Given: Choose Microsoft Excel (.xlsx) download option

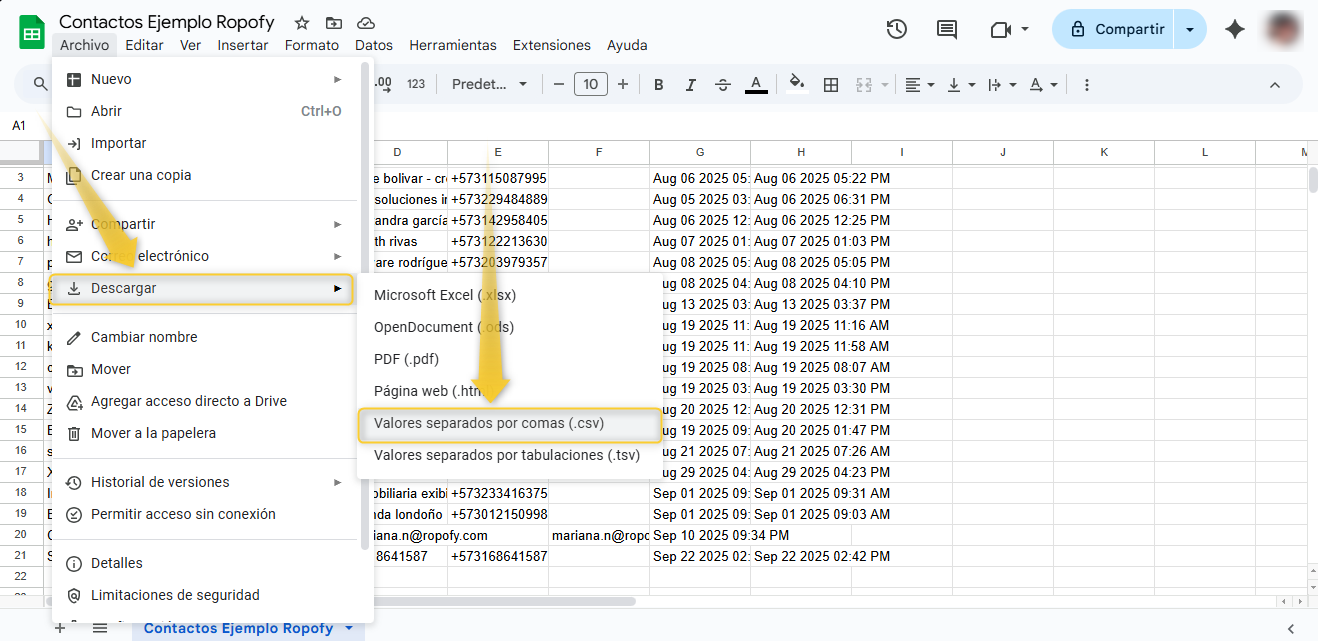Looking at the screenshot, I should click(445, 295).
